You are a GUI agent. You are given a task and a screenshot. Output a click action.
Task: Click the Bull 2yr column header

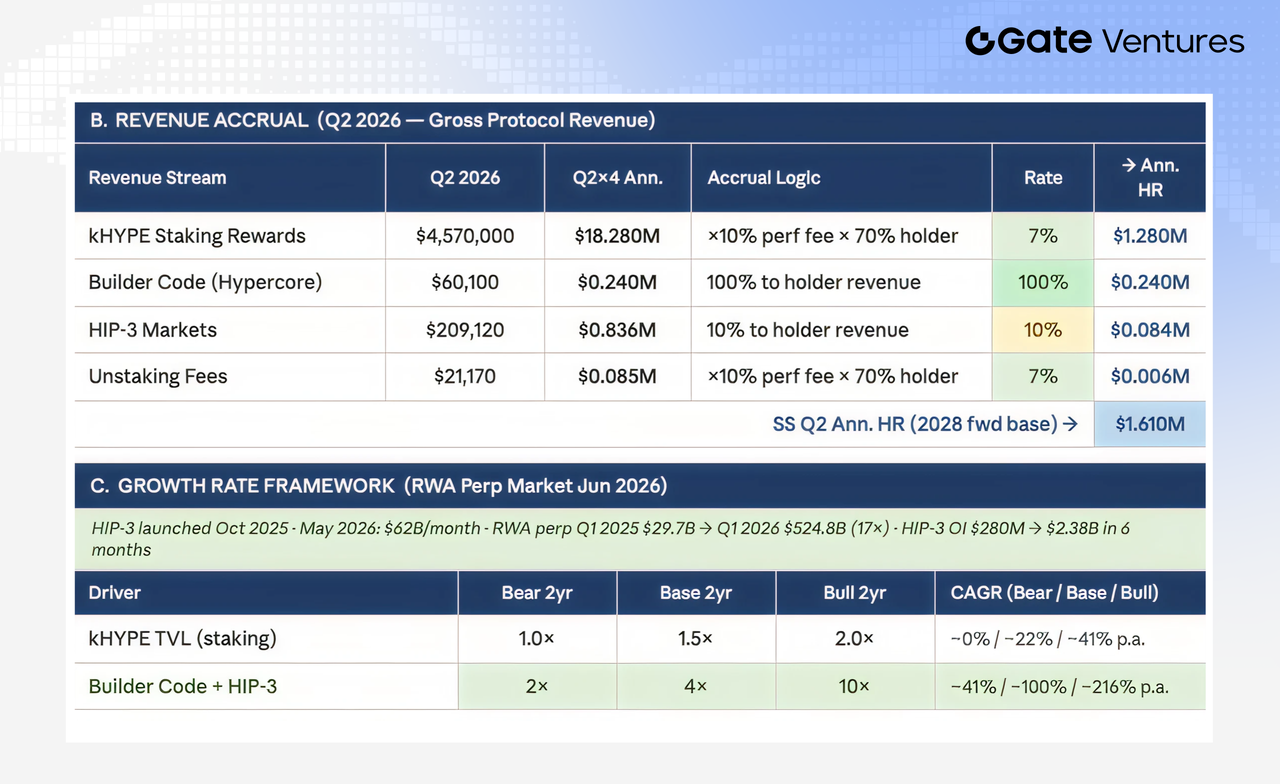855,593
